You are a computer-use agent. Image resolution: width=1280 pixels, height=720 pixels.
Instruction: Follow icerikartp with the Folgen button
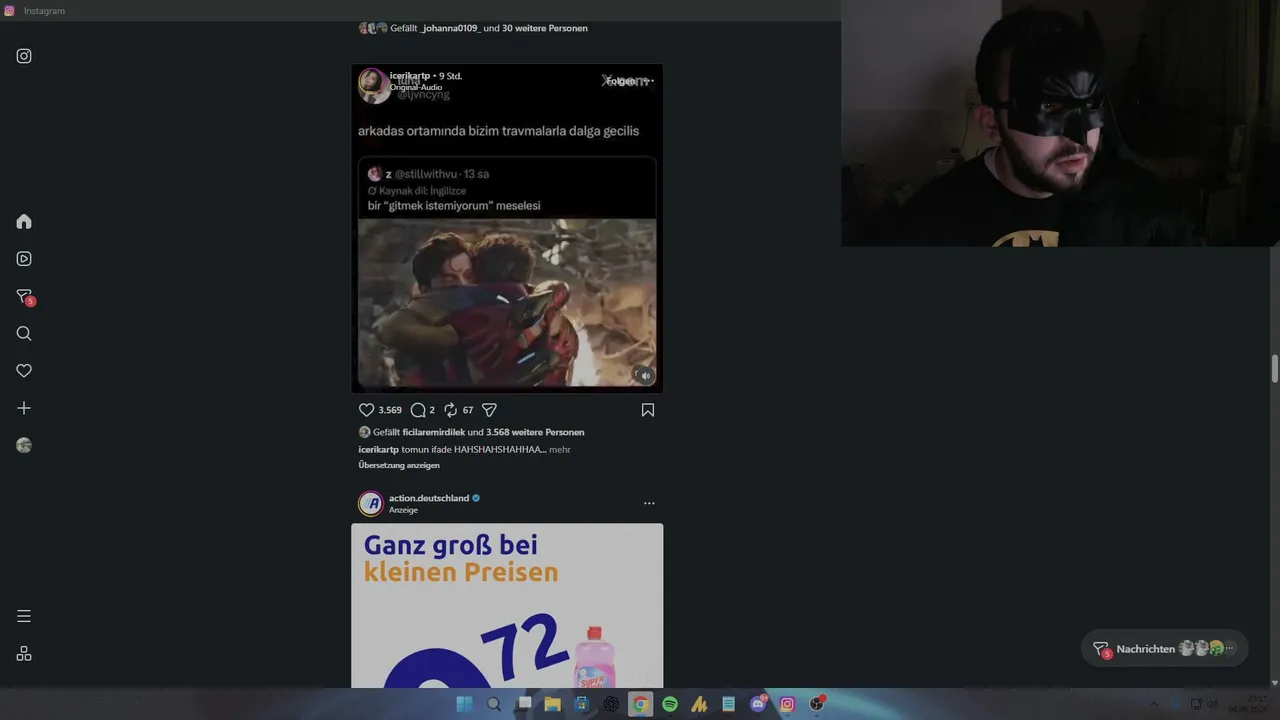click(622, 81)
